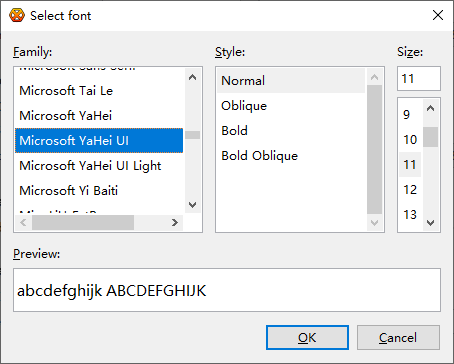Select size 12 in list
Screen dimensions: 454x364
(x=410, y=190)
